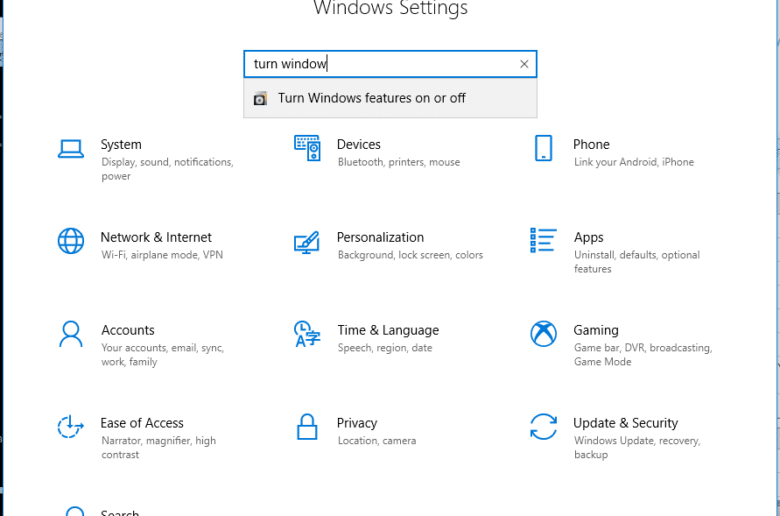
Task: Open the Accounts settings title
Action: (x=128, y=330)
